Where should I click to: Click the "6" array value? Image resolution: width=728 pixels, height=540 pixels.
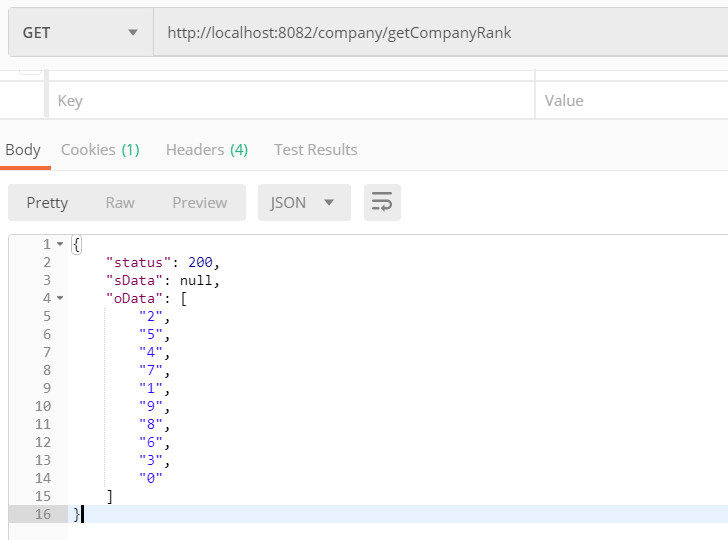click(151, 442)
